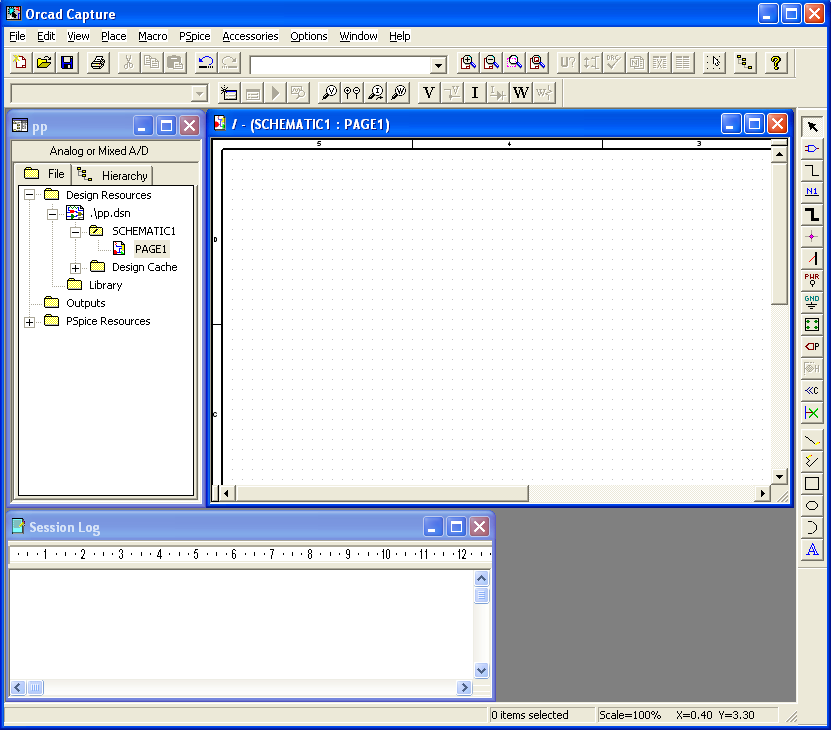Select the Place Off-Page Connector tool
This screenshot has height=730, width=831.
[x=812, y=391]
